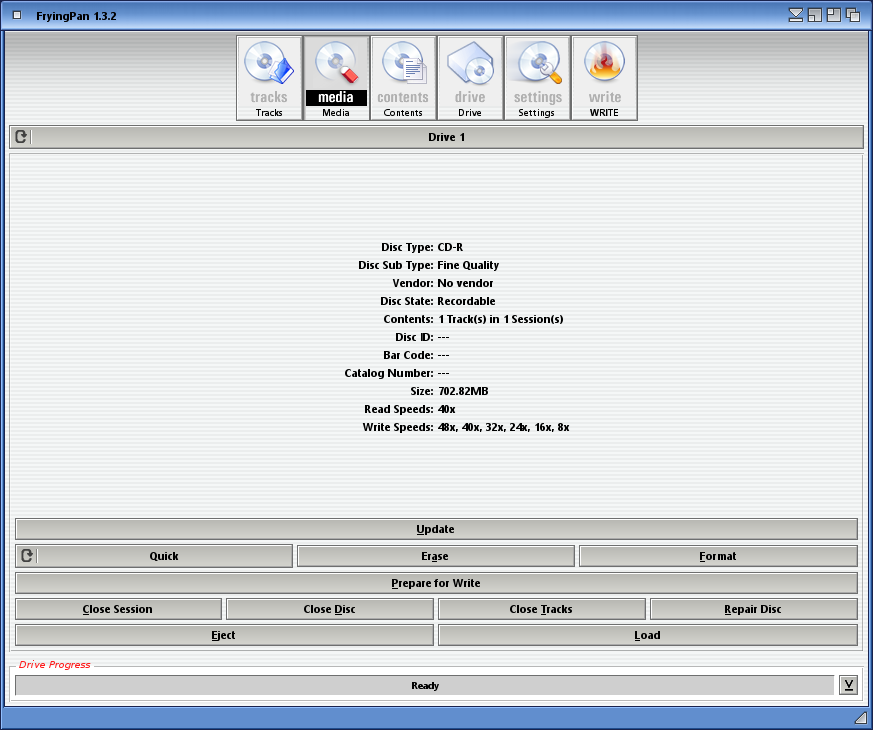Click the Repair Disc button
This screenshot has height=730, width=873.
pos(753,609)
